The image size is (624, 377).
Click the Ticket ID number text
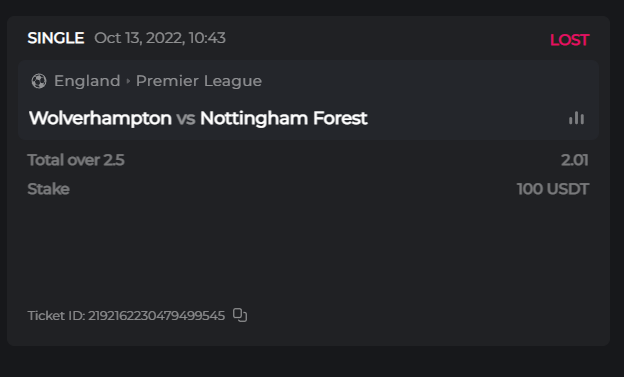tap(156, 316)
